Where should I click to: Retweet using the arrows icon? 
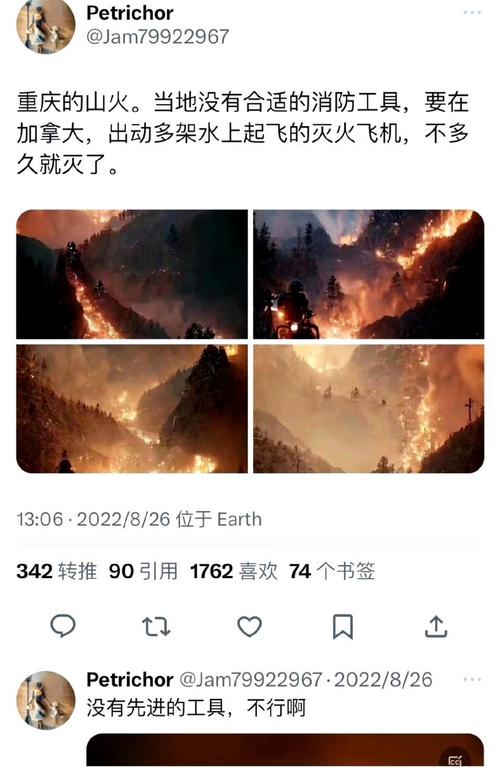(x=156, y=627)
